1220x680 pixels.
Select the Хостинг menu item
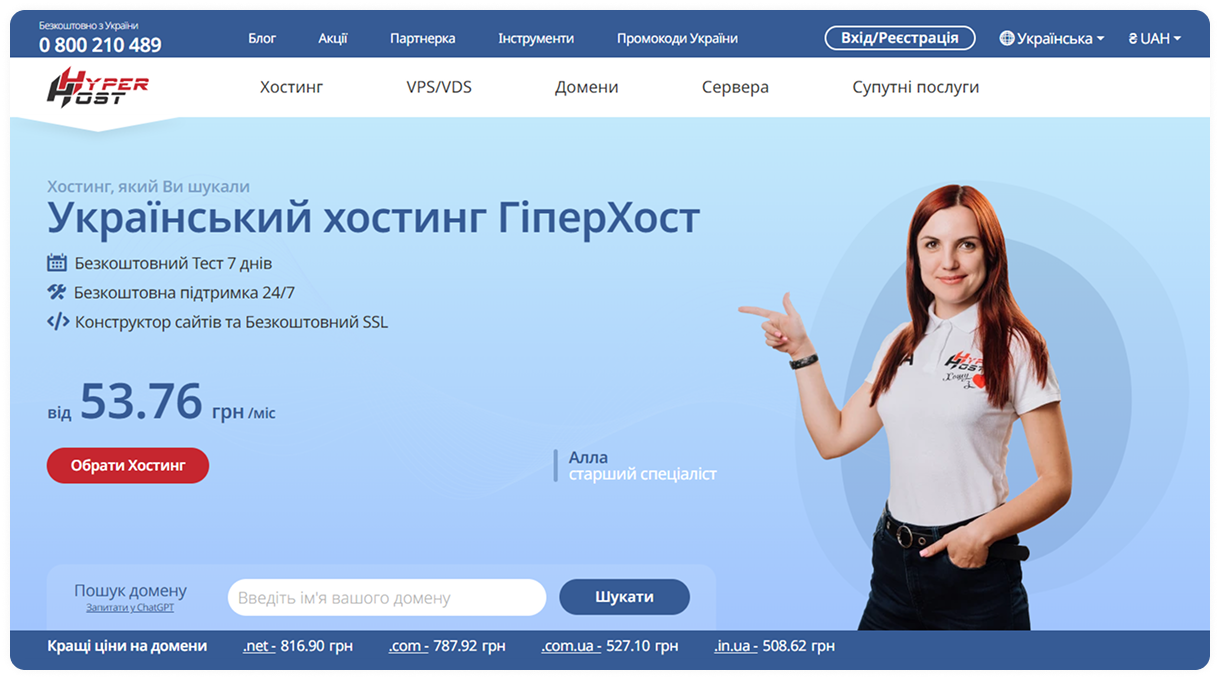click(292, 87)
